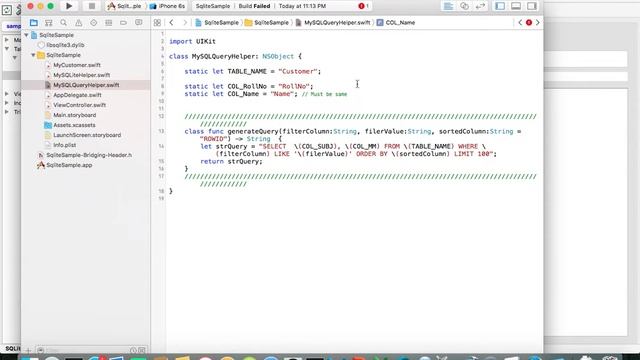Click the generateQuery function name
Image resolution: width=640 pixels, height=360 pixels.
(x=253, y=131)
